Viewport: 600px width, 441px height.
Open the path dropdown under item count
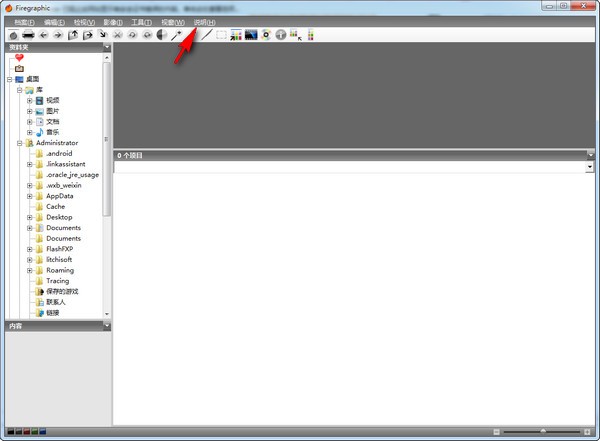(590, 167)
